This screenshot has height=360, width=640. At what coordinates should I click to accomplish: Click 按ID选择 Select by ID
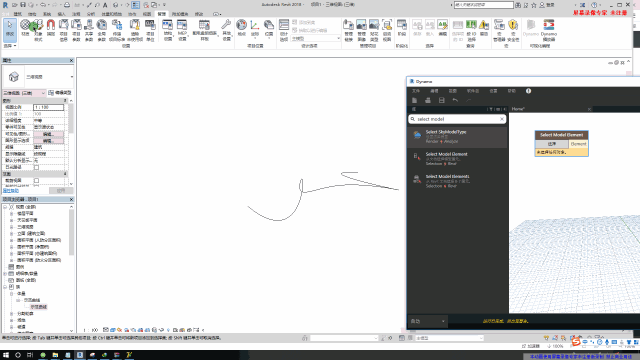(x=471, y=30)
